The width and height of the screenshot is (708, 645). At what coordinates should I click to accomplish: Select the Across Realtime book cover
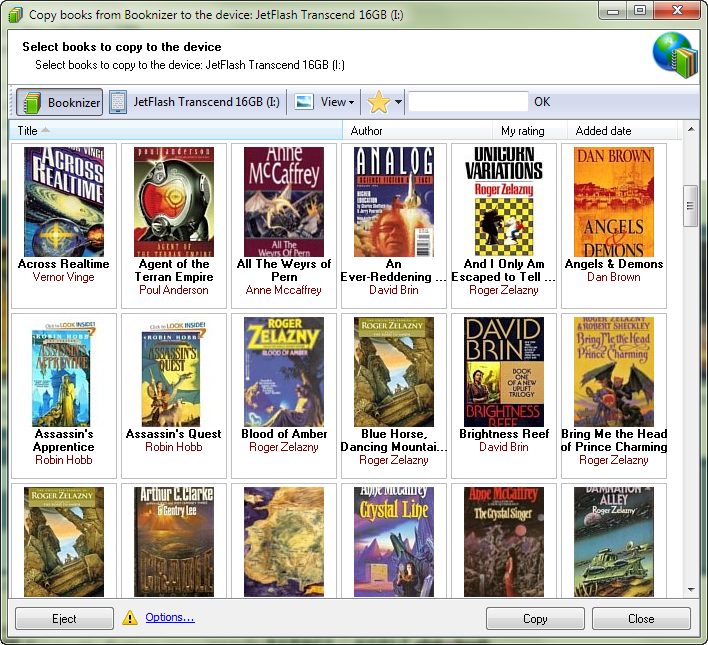pyautogui.click(x=64, y=201)
